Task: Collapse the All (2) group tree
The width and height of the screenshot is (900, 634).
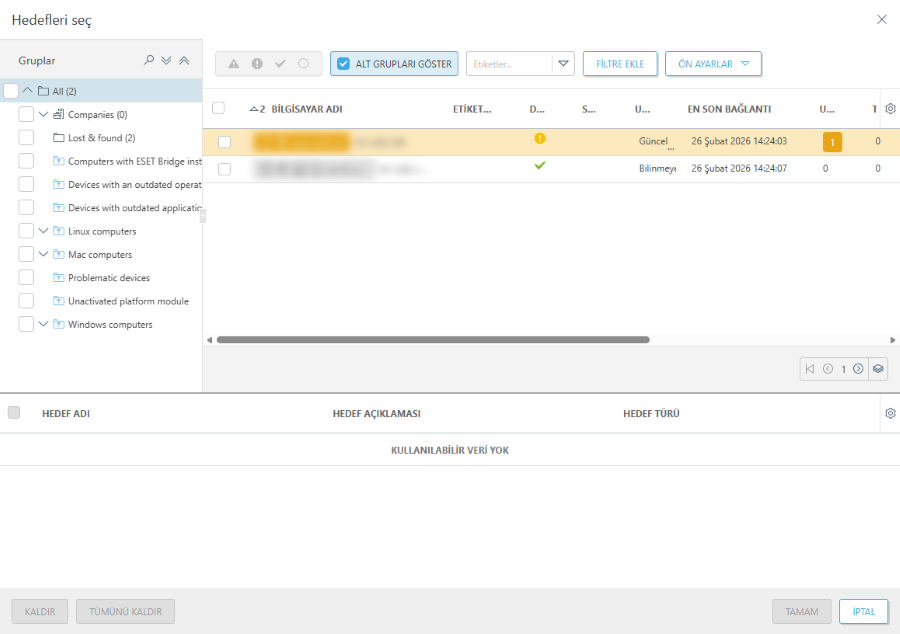Action: click(27, 90)
